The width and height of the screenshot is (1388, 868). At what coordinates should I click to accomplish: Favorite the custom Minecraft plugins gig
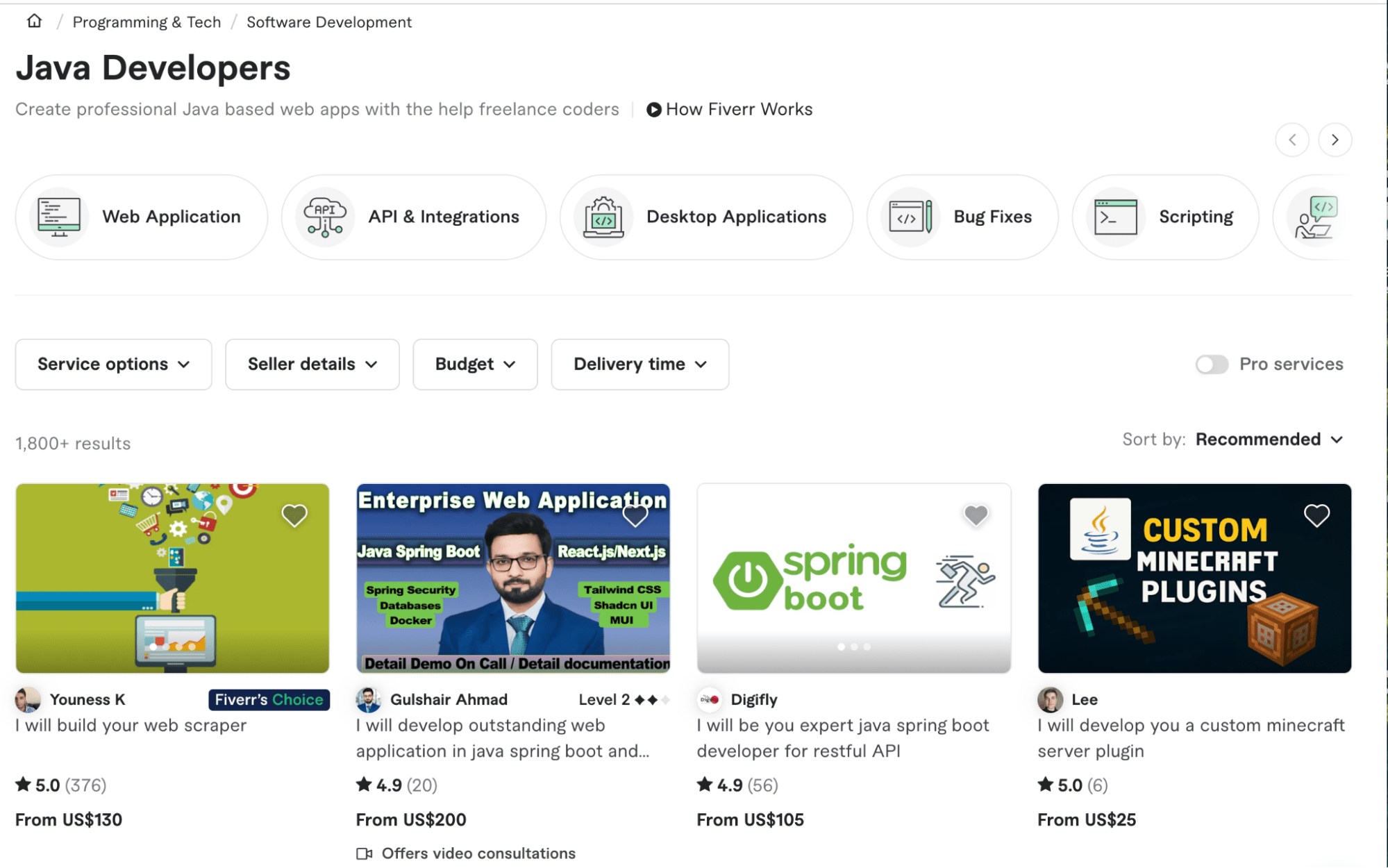[x=1316, y=515]
